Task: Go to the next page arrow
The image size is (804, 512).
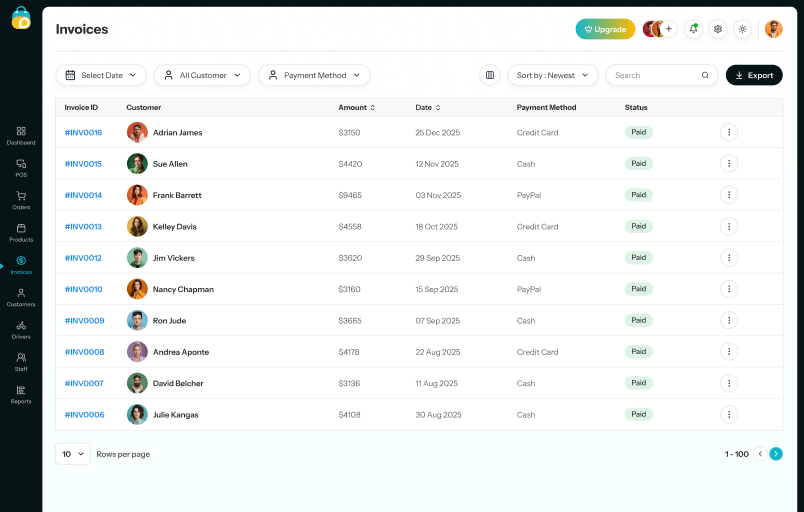Action: coord(776,454)
